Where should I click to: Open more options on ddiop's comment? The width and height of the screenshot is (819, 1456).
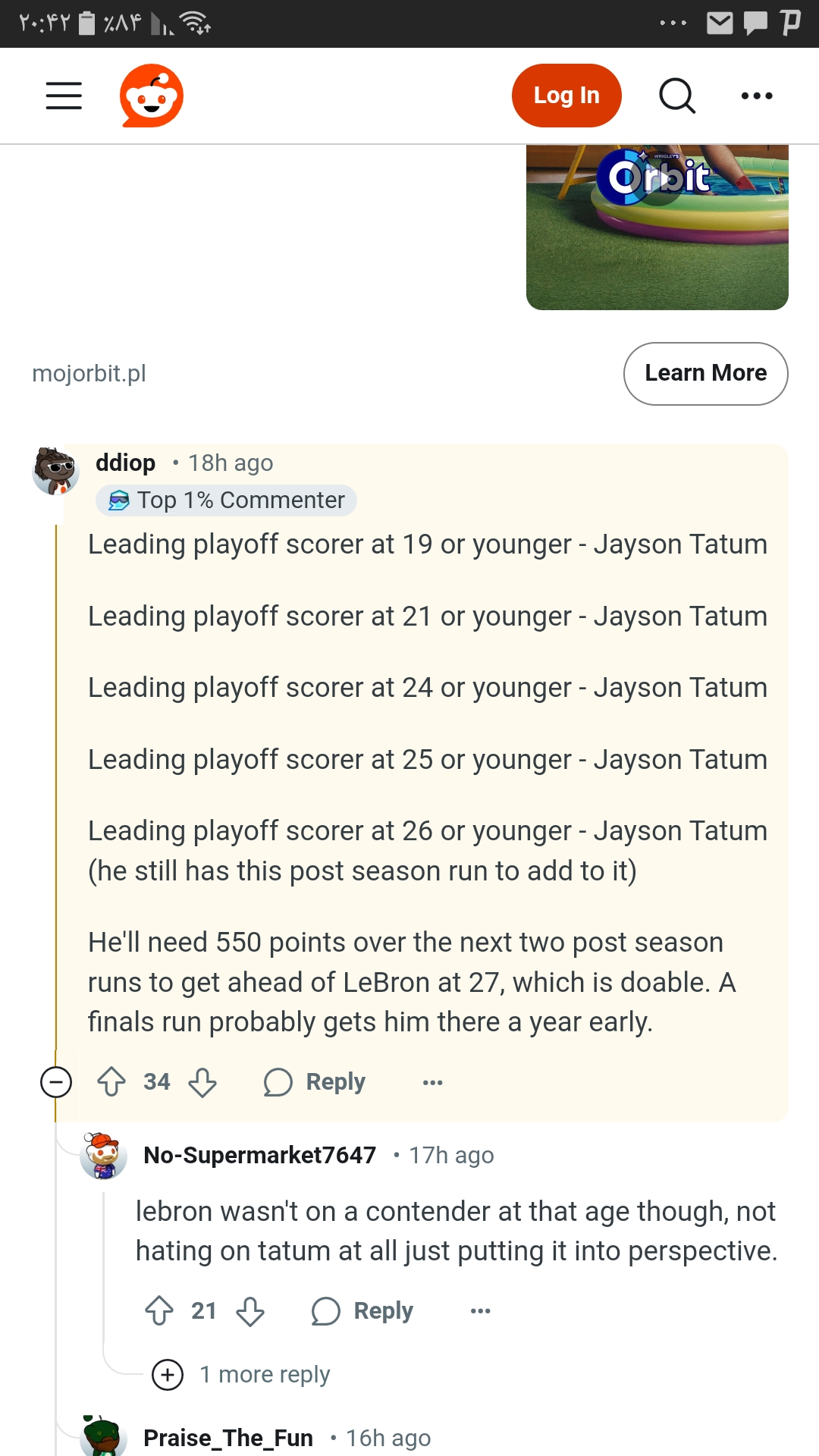(x=432, y=1082)
